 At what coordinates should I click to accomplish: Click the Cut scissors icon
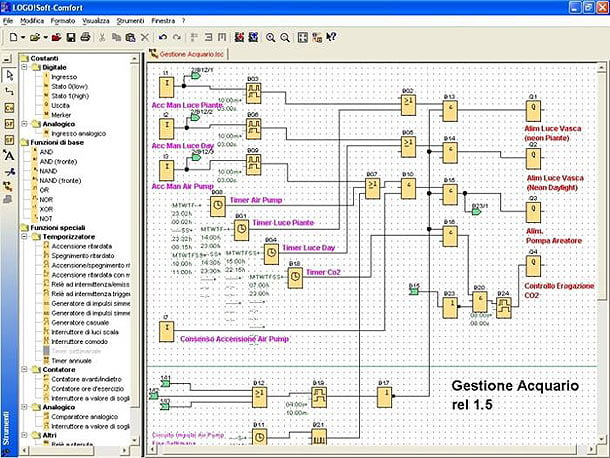(102, 37)
